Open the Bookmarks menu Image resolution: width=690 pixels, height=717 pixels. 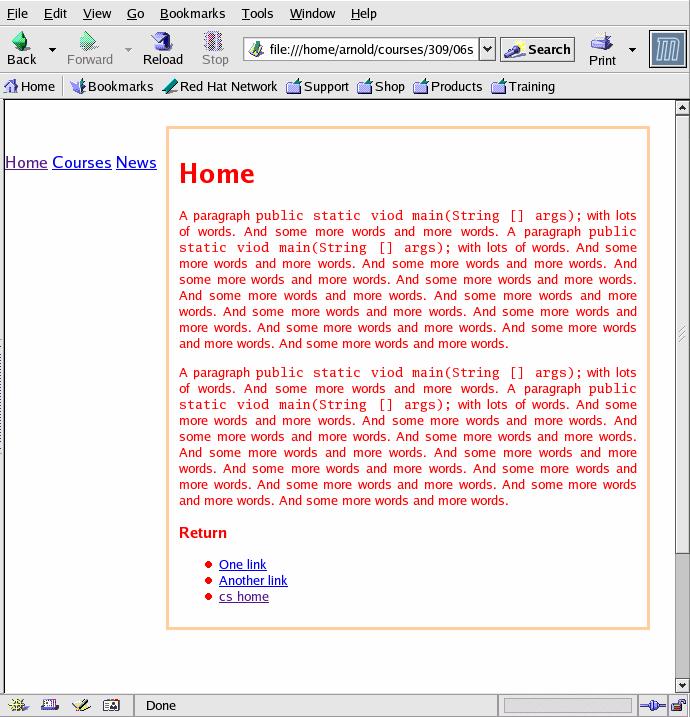pos(193,14)
